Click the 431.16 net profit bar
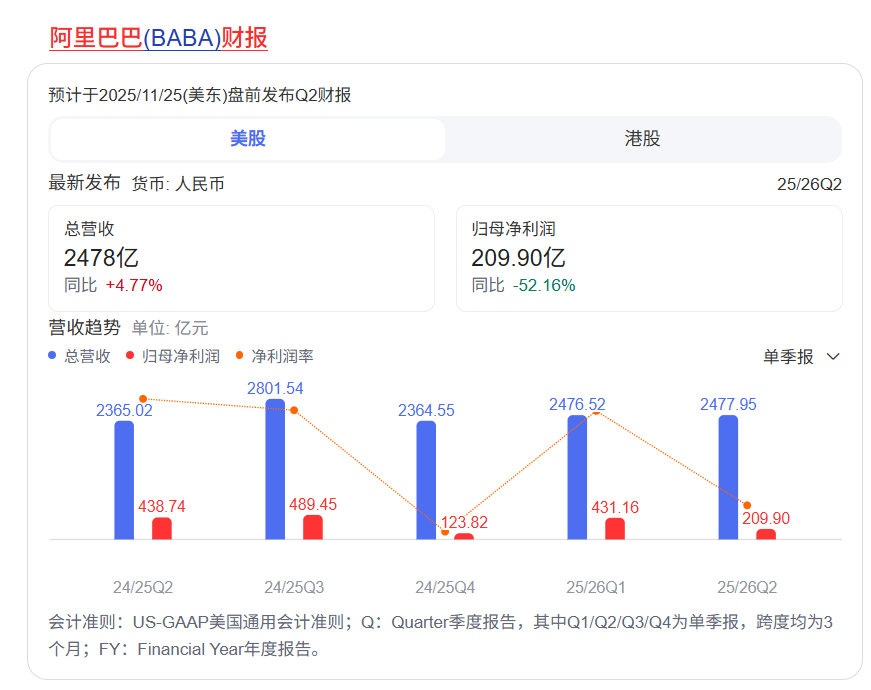This screenshot has height=690, width=871. 615,529
